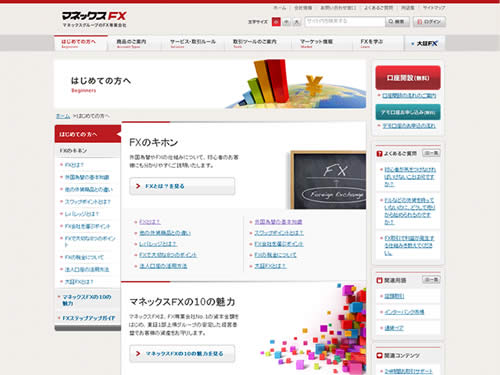Open the 用語集 top link

pos(408,8)
